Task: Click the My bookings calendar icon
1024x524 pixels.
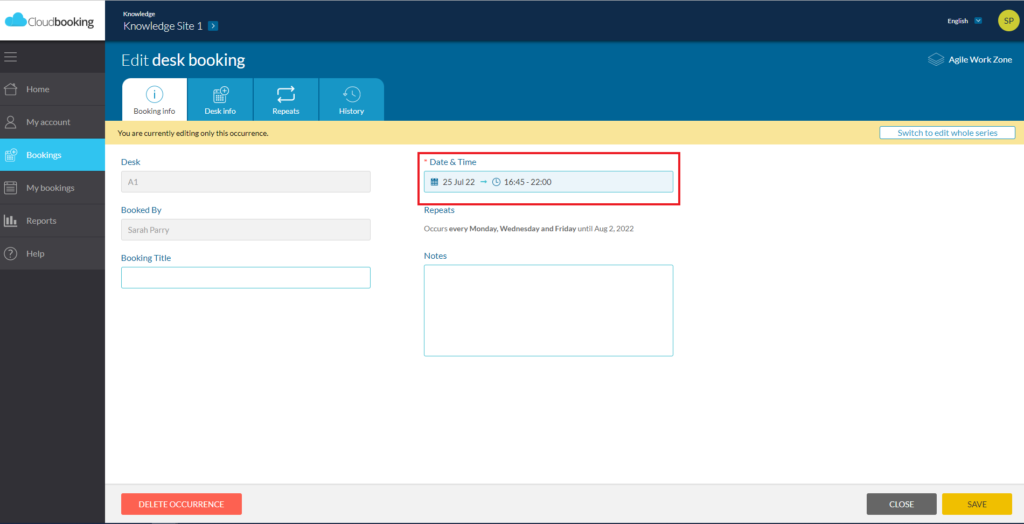Action: click(10, 188)
